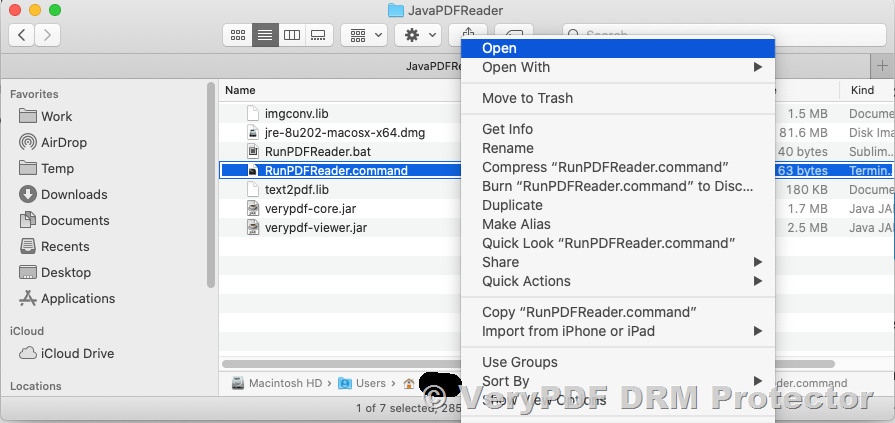Expand the Open With submenu
This screenshot has height=423, width=895.
tap(516, 67)
